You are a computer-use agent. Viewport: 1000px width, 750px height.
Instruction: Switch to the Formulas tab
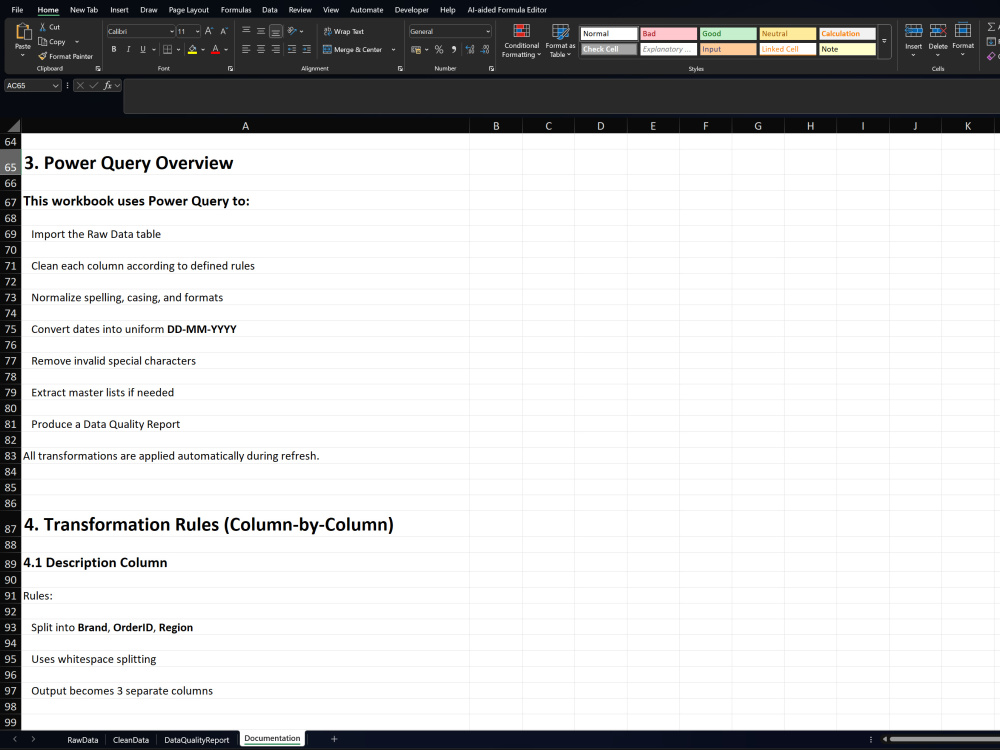click(x=236, y=10)
